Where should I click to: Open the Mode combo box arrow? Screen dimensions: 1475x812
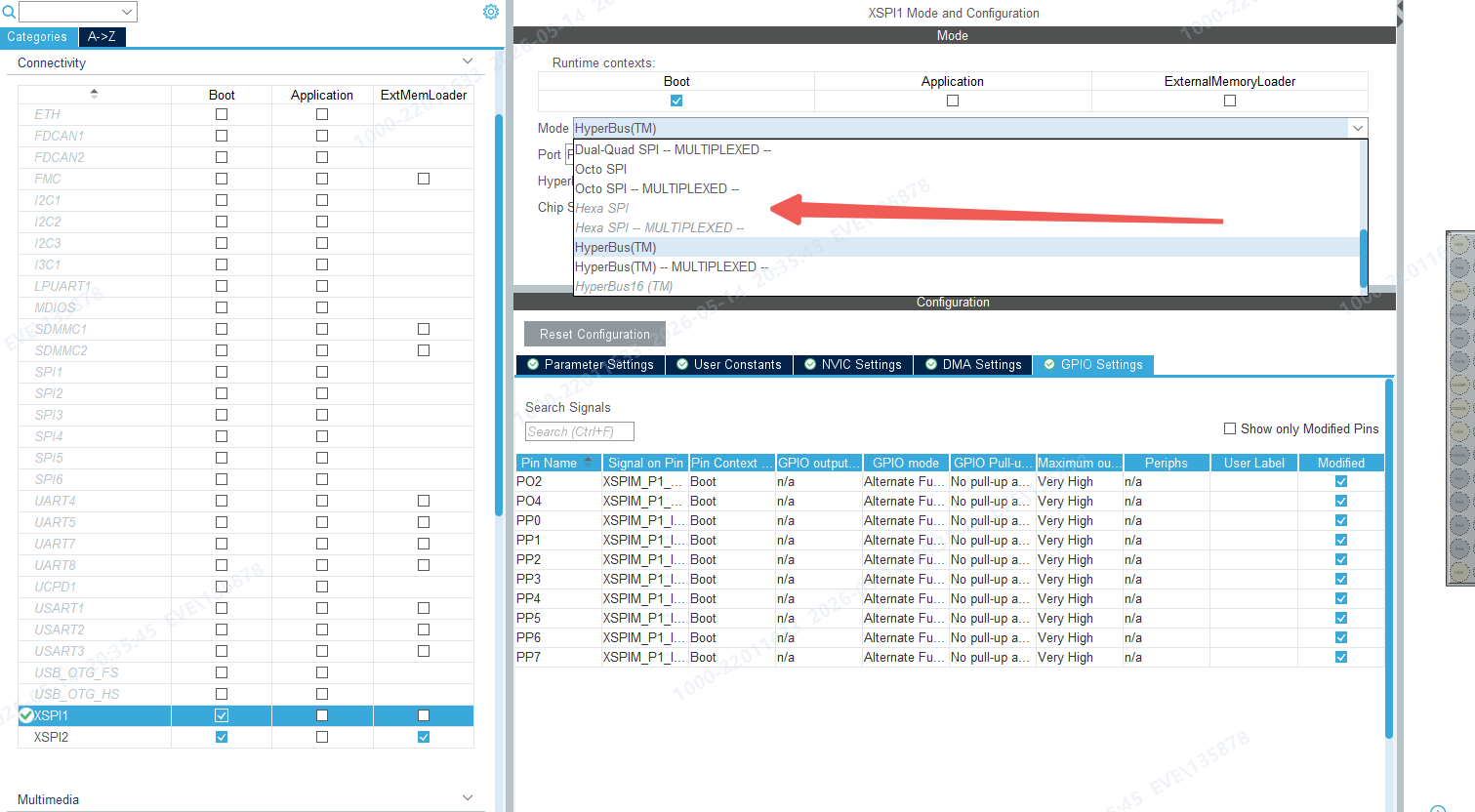1357,128
